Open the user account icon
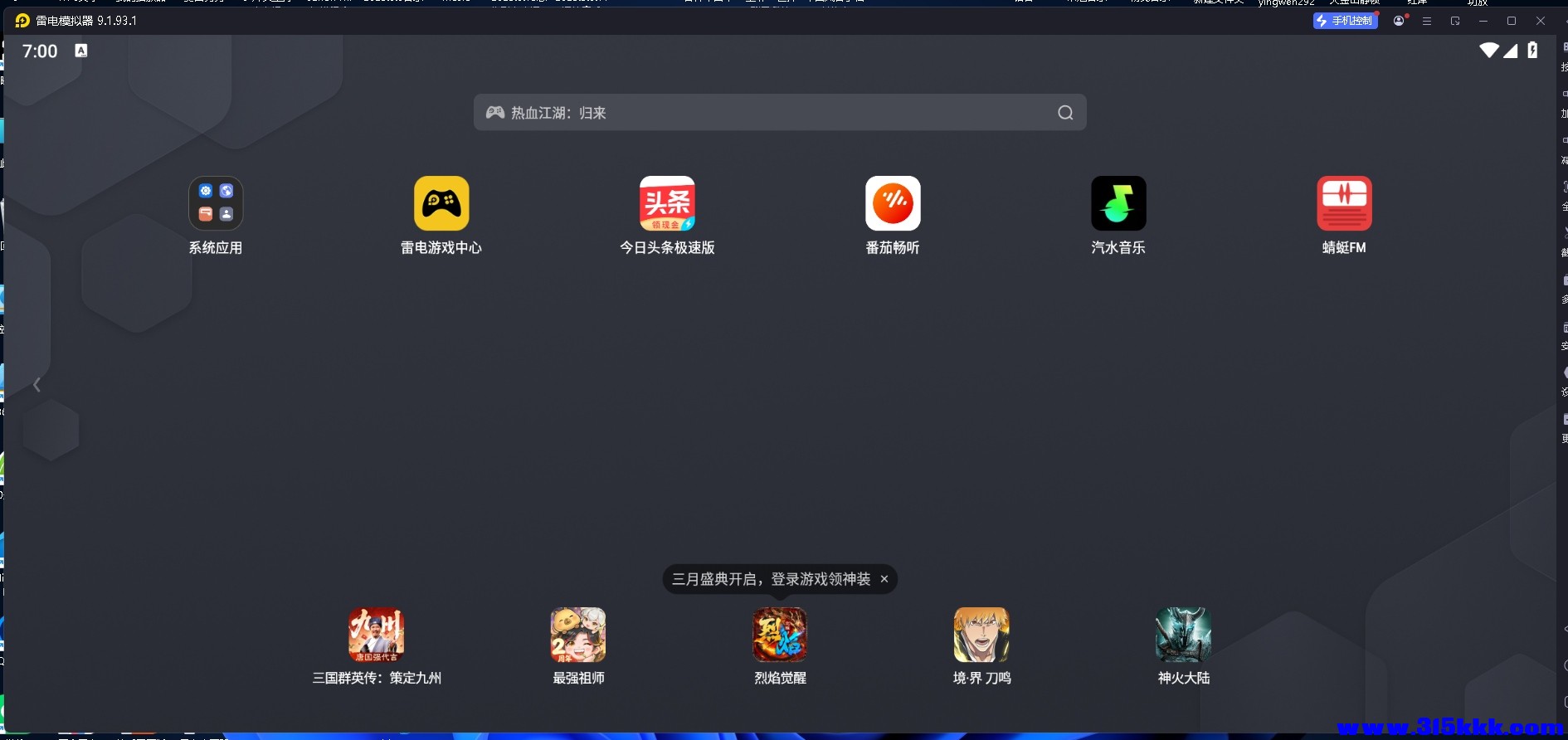The image size is (1568, 740). tap(1399, 21)
